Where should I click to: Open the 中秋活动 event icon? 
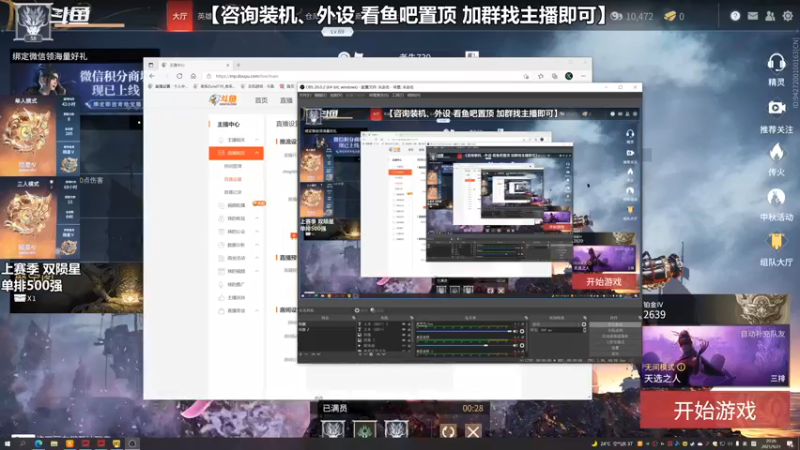pyautogui.click(x=776, y=204)
